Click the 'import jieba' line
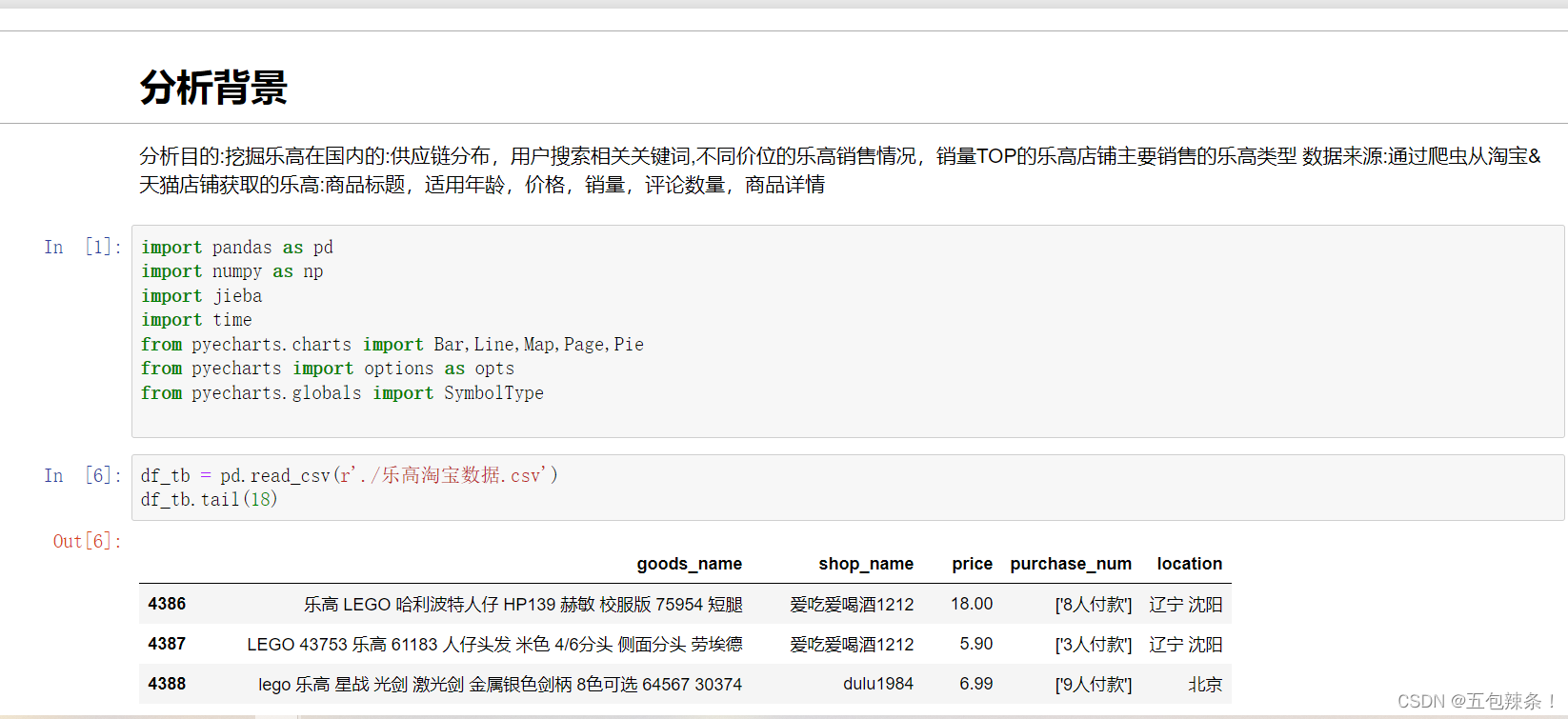This screenshot has height=719, width=1568. pos(202,296)
